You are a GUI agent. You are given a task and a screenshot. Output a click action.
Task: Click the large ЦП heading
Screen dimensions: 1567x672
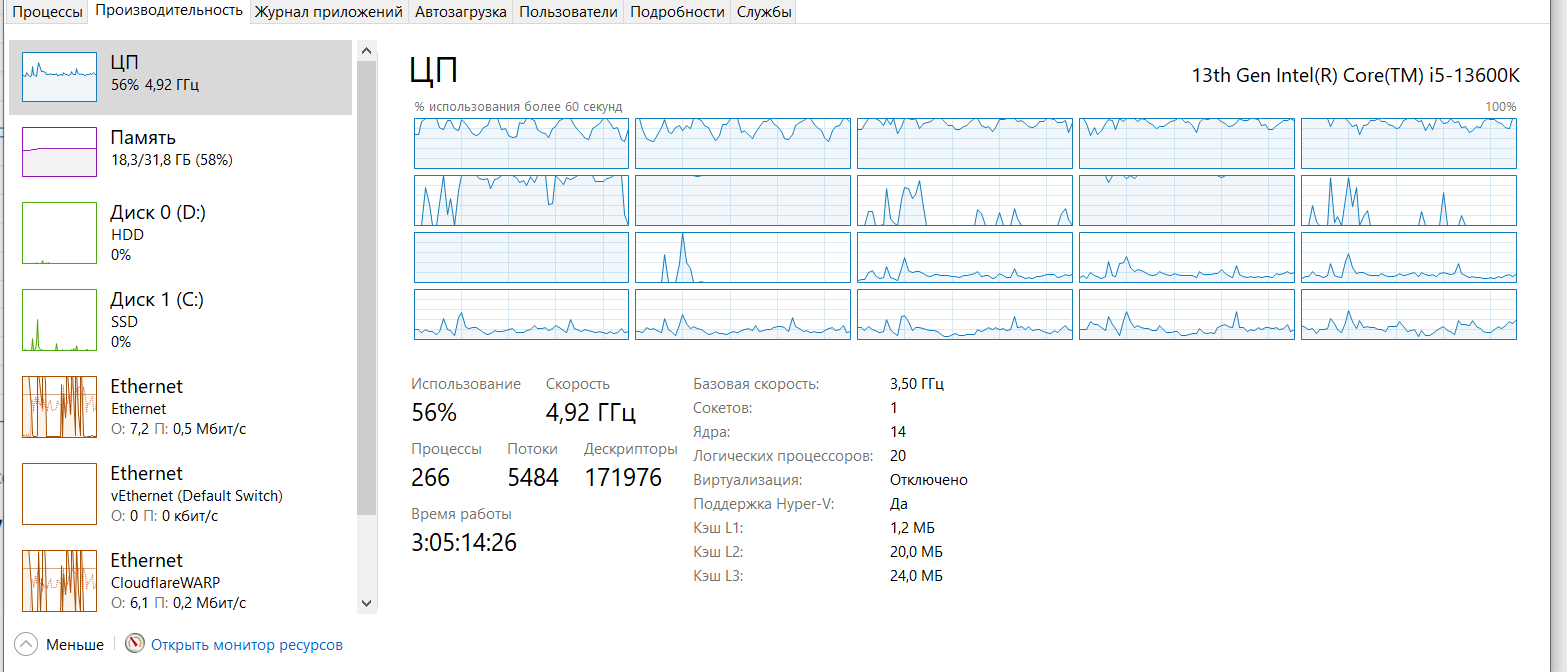coord(434,72)
